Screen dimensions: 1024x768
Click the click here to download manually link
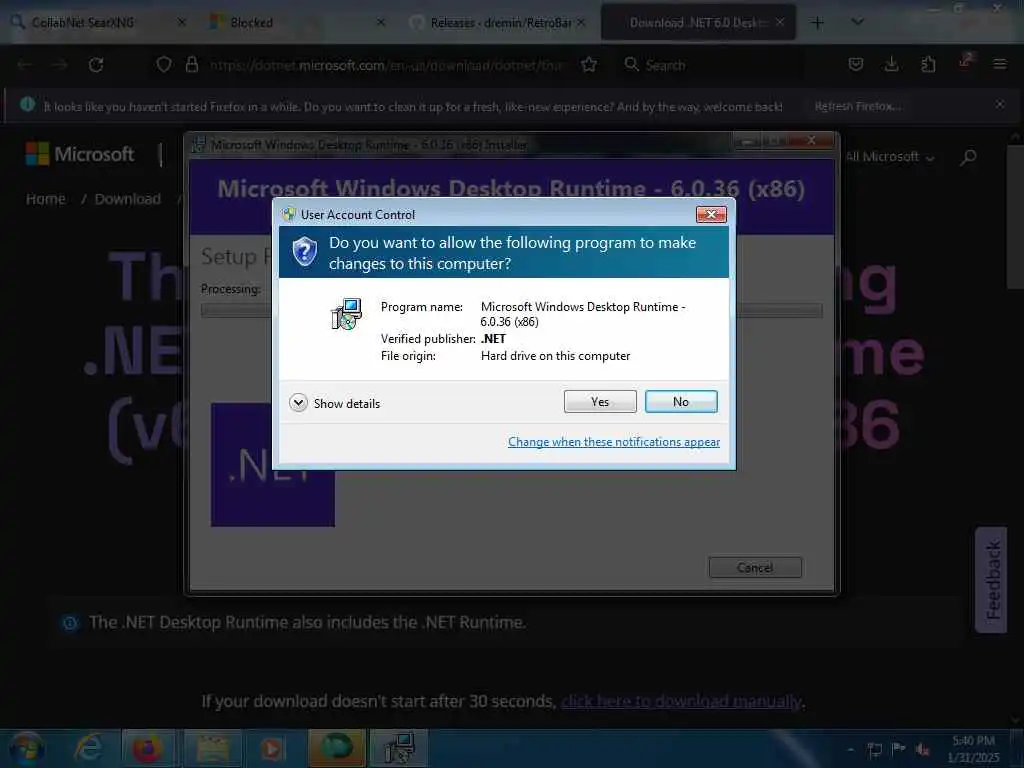click(681, 701)
